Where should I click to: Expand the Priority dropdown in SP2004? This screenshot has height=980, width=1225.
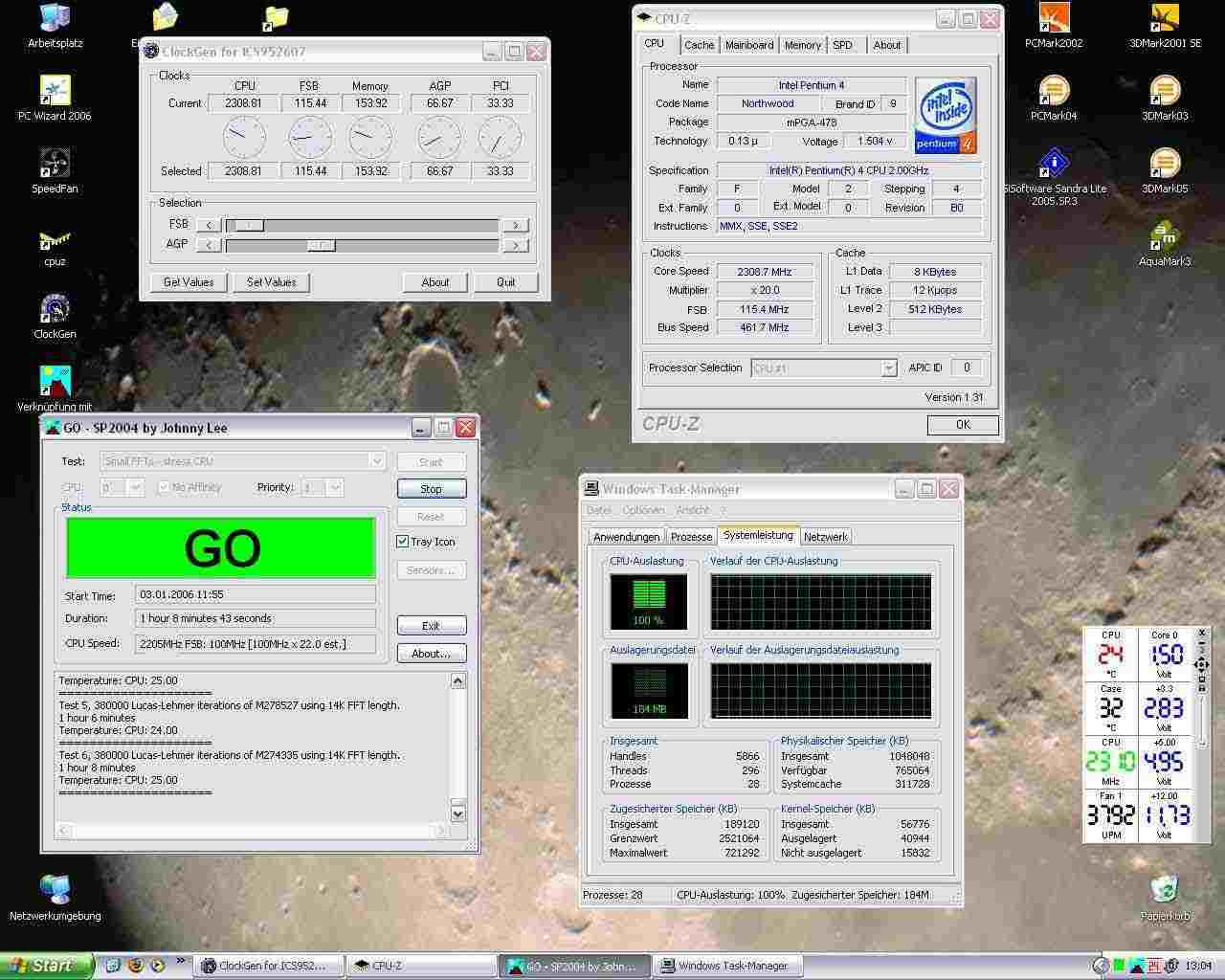pyautogui.click(x=334, y=487)
